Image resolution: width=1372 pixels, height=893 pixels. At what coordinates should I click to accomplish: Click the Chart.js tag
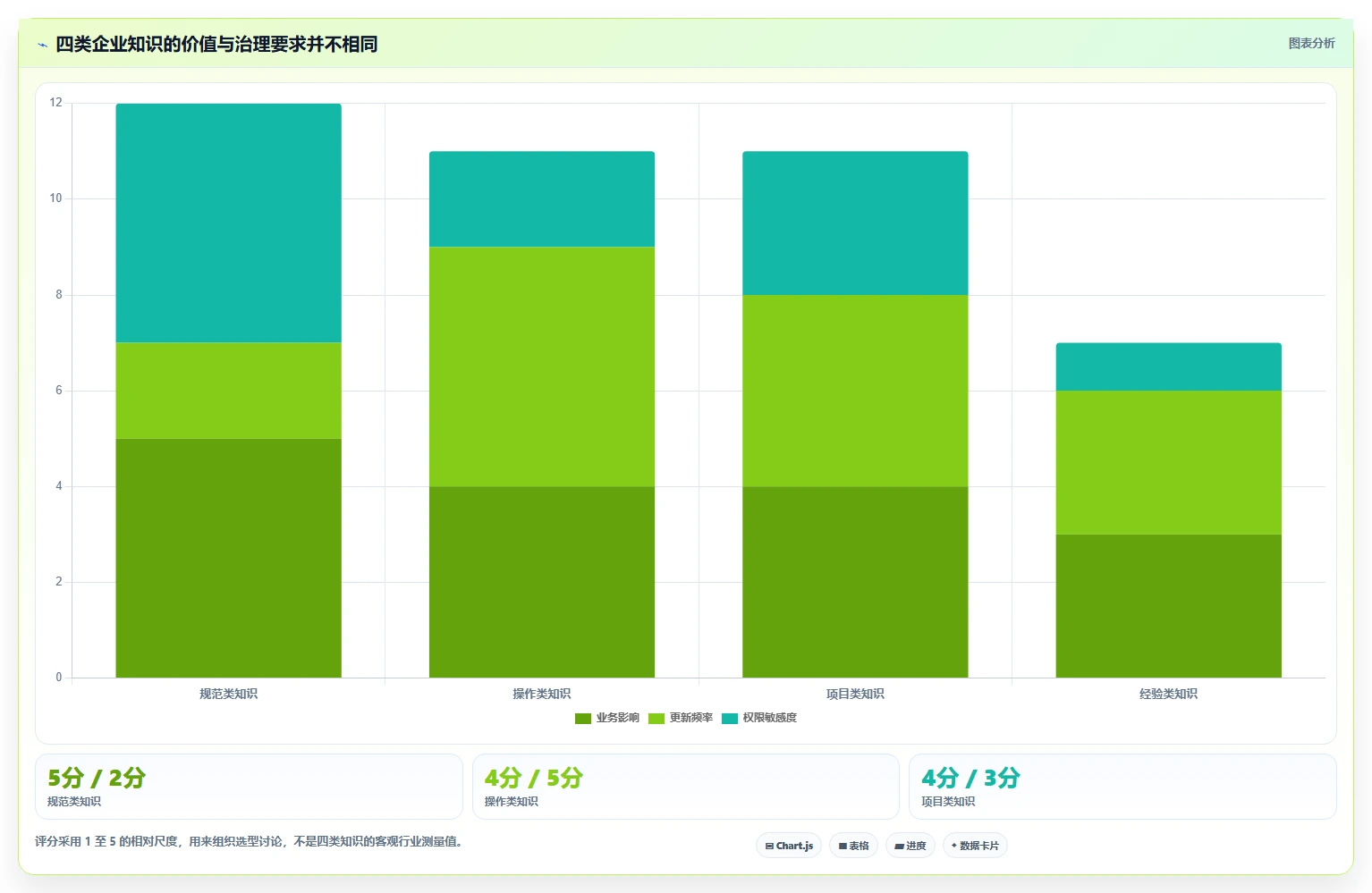click(789, 846)
